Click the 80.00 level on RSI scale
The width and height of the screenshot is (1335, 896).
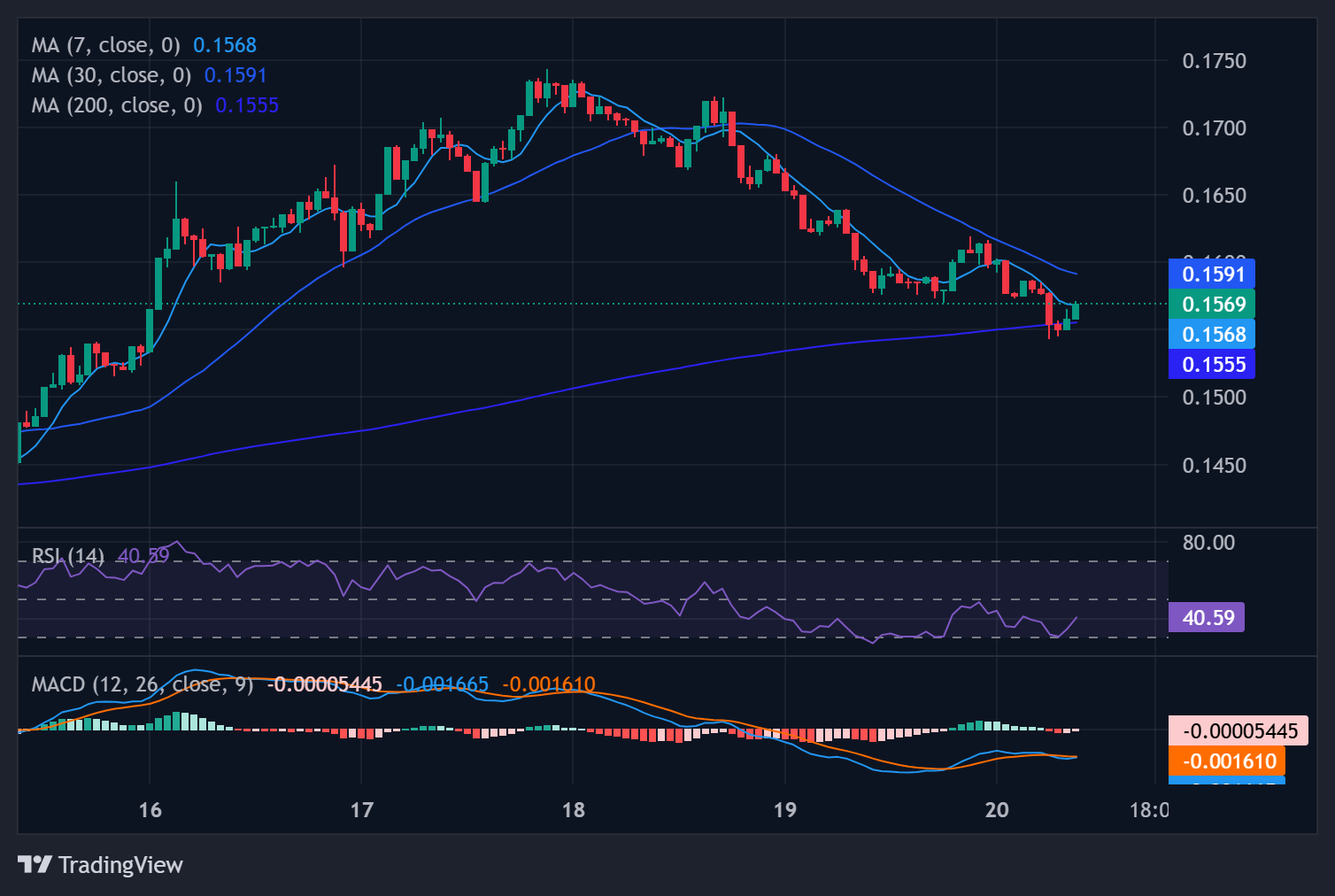pos(1208,543)
